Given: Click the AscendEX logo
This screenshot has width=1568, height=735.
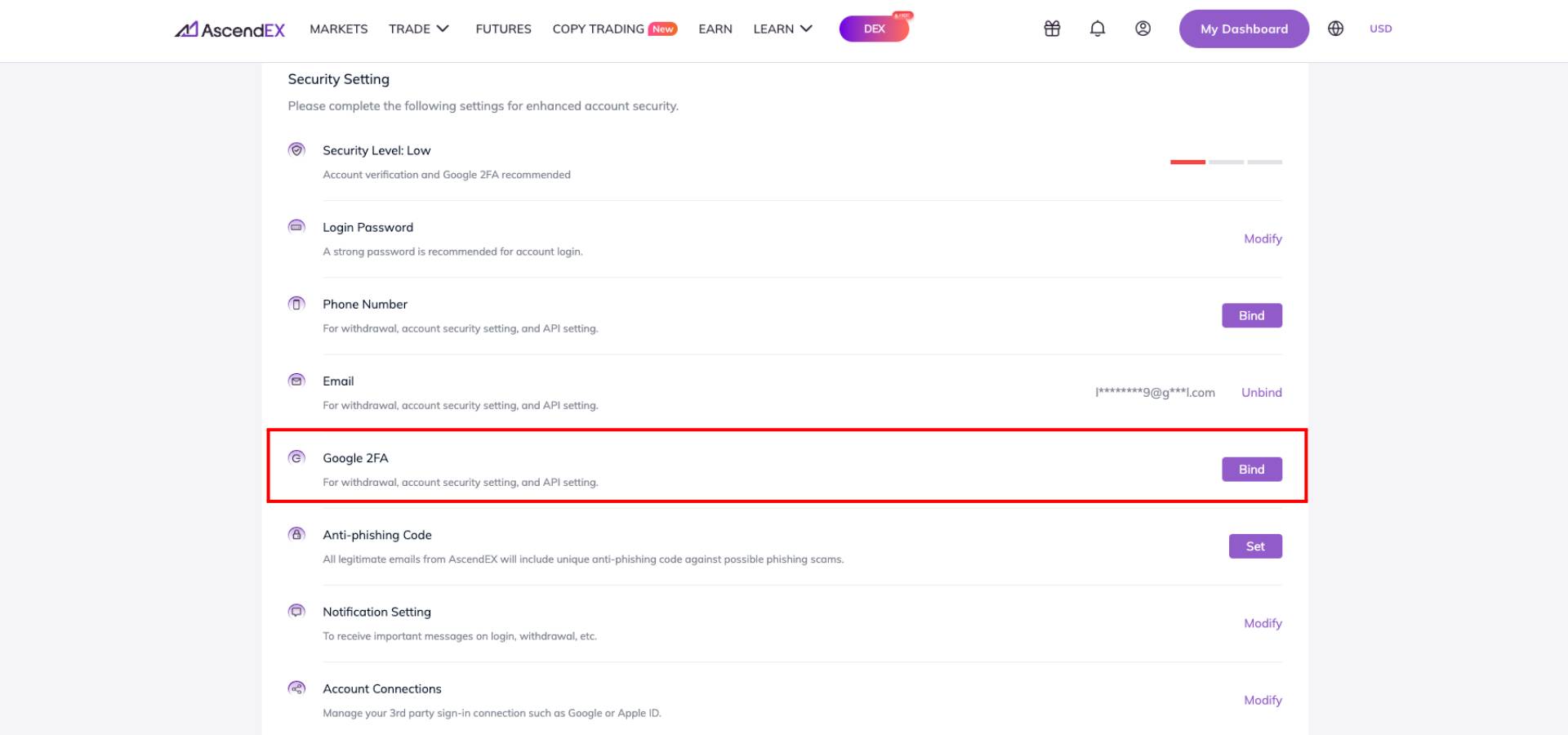Looking at the screenshot, I should coord(229,29).
